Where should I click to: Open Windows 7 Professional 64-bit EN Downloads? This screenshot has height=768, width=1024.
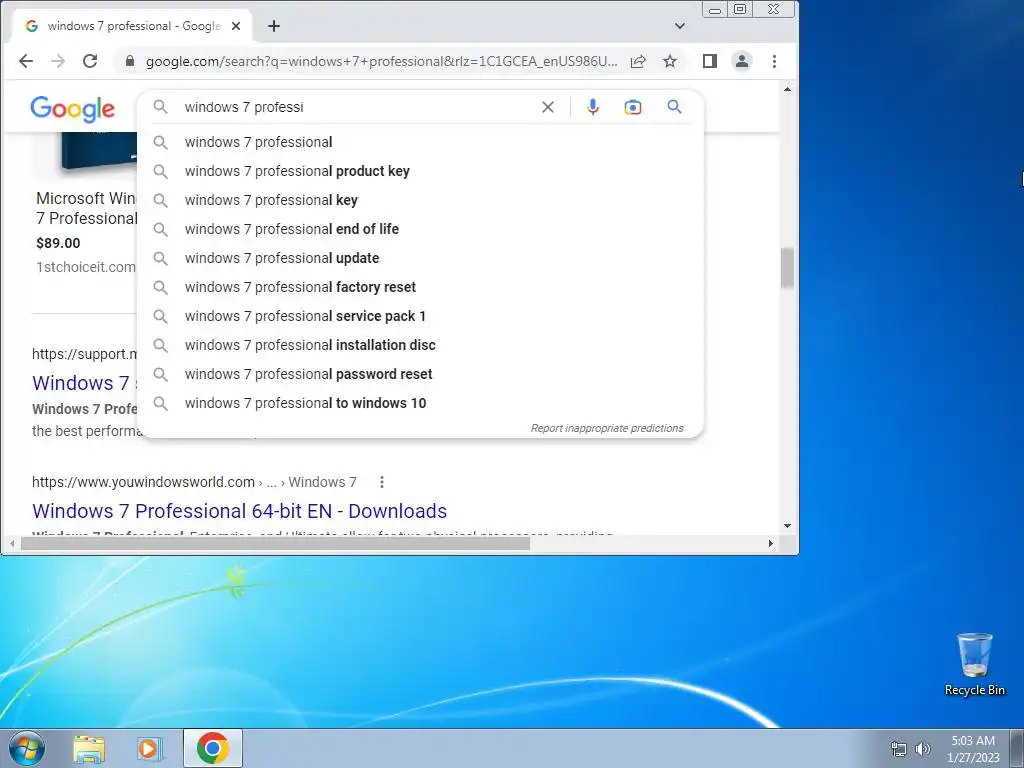tap(240, 511)
